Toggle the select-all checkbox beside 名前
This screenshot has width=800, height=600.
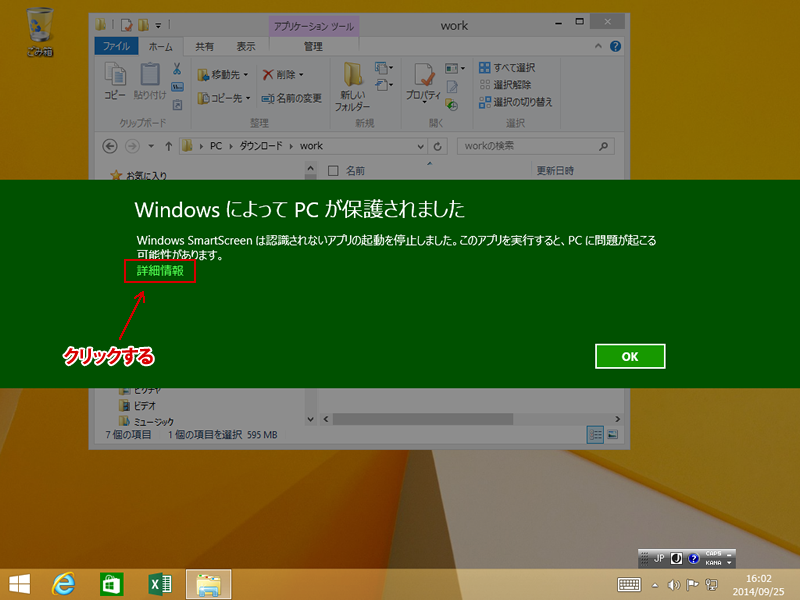[333, 171]
